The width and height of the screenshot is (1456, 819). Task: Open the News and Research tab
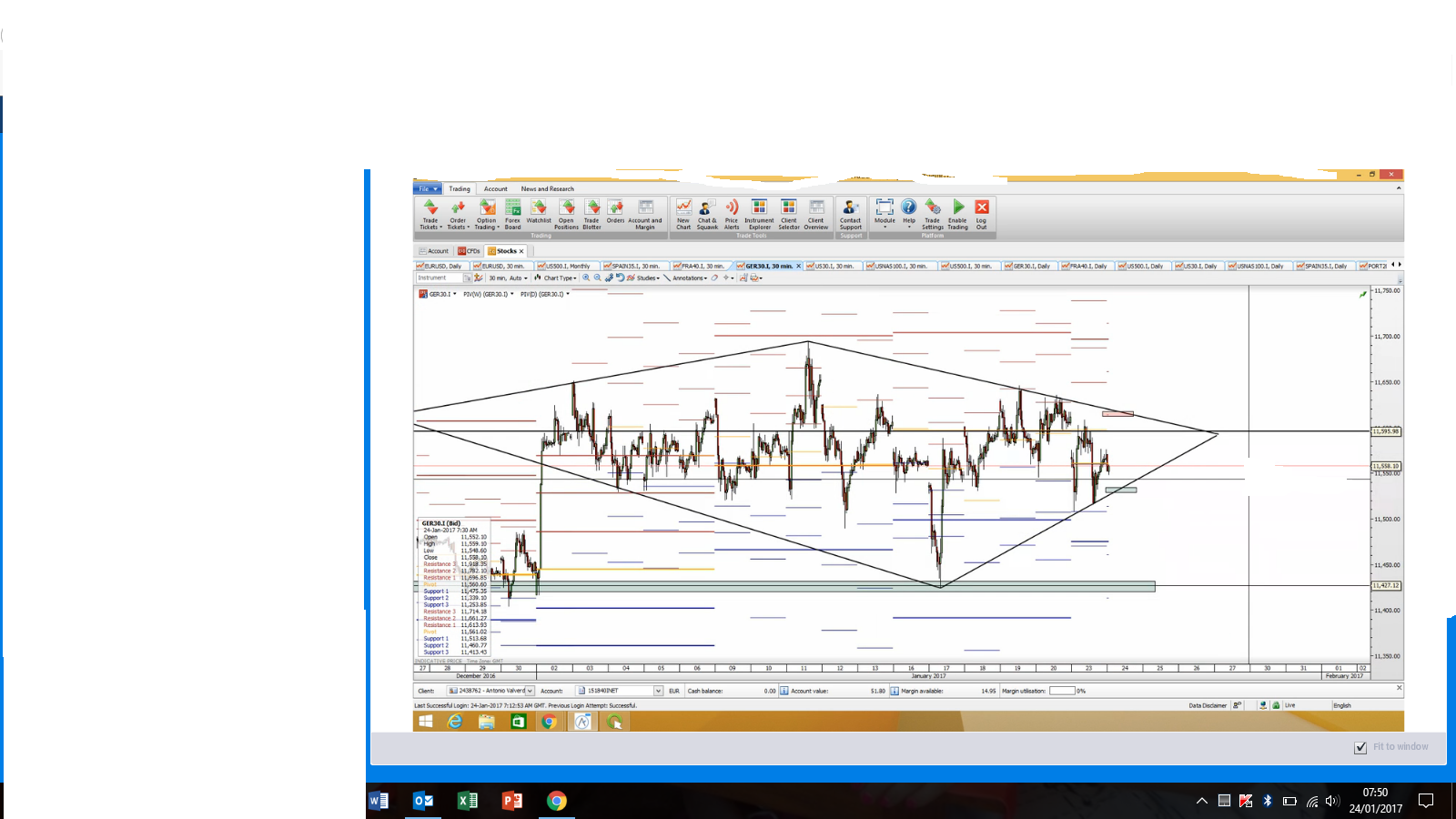547,189
